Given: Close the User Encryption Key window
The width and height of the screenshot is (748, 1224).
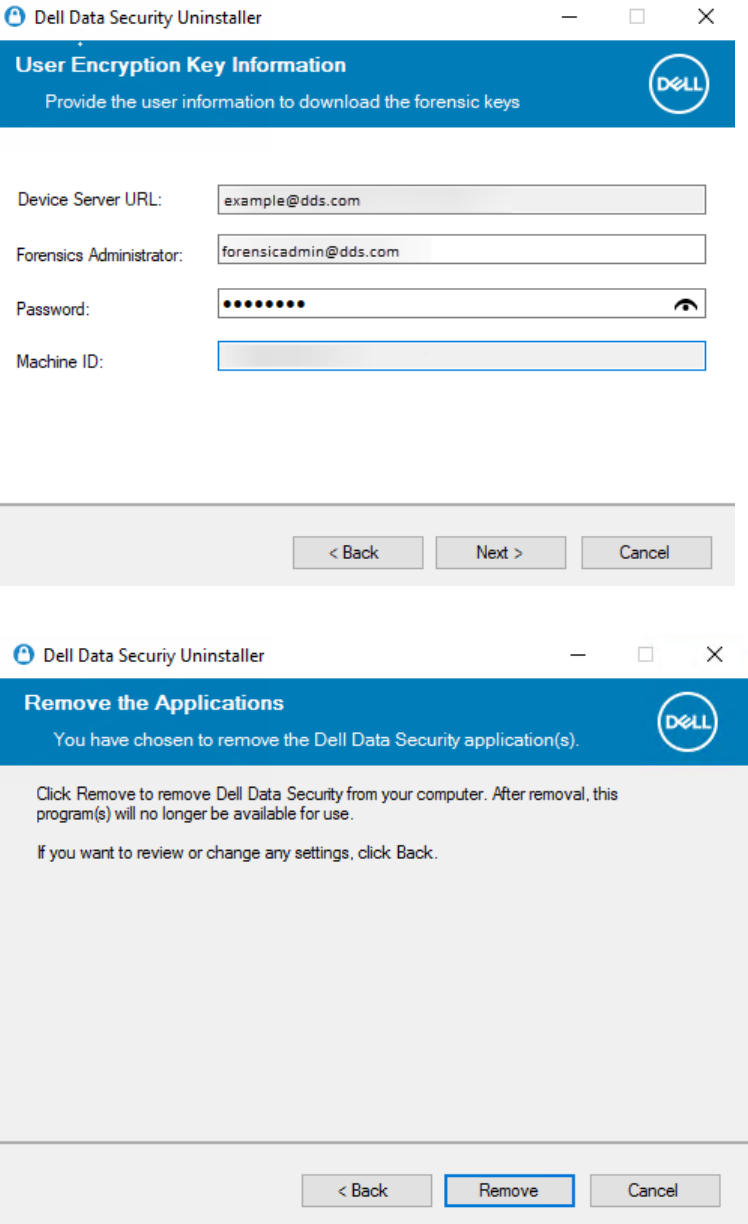Looking at the screenshot, I should click(706, 17).
